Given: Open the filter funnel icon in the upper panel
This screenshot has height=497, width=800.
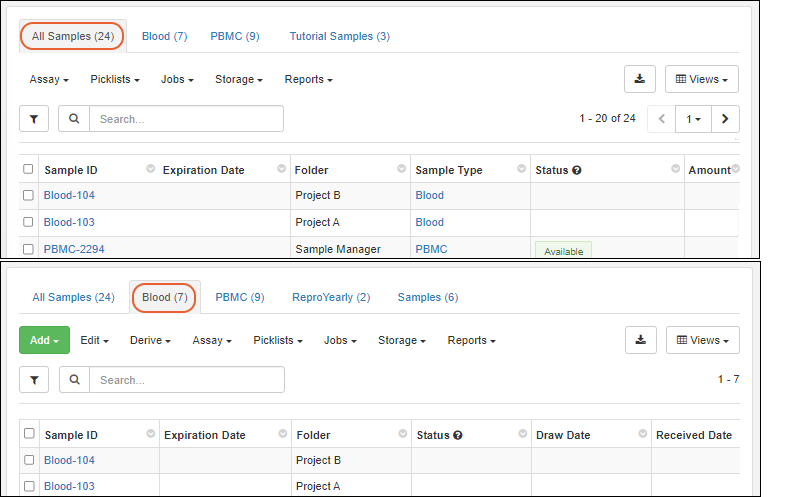Looking at the screenshot, I should tap(34, 119).
